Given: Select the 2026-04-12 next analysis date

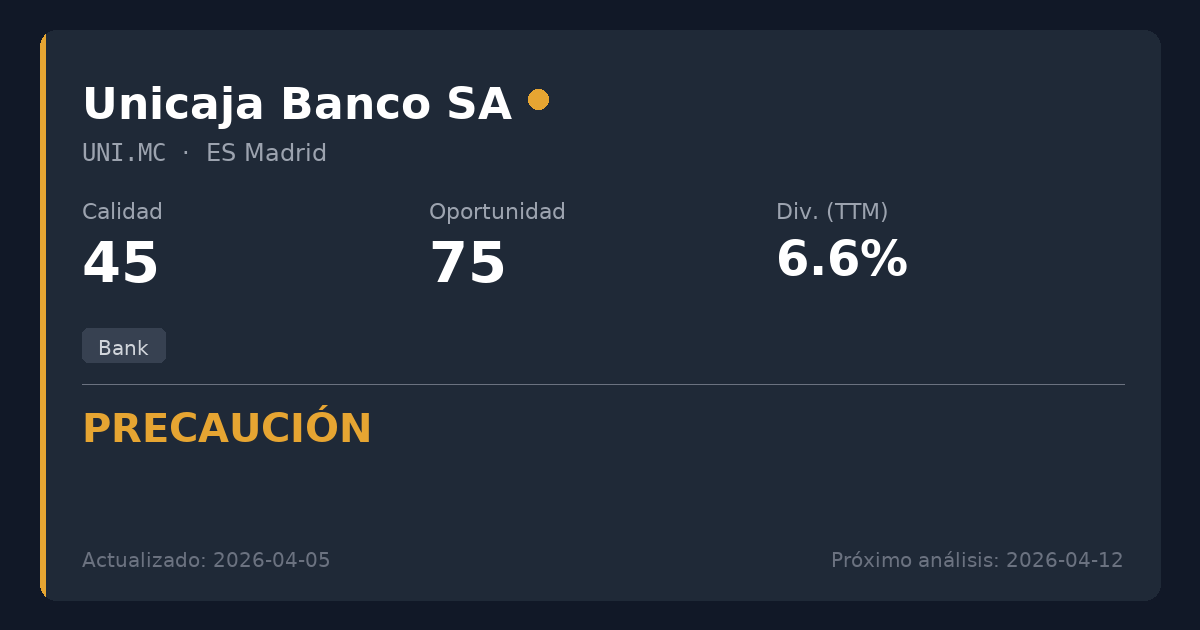Looking at the screenshot, I should tap(1065, 560).
